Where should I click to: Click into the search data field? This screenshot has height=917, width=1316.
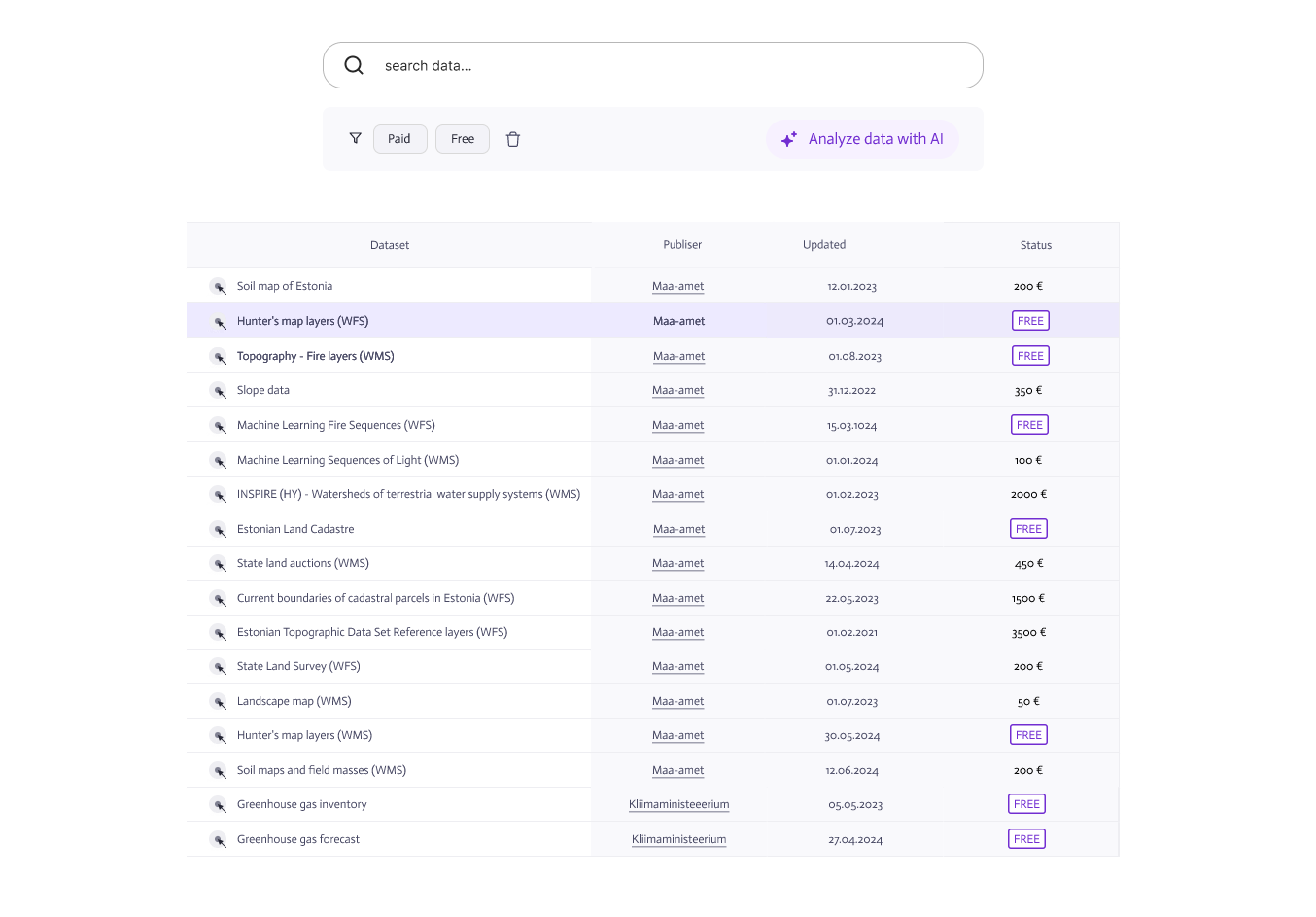[x=653, y=65]
